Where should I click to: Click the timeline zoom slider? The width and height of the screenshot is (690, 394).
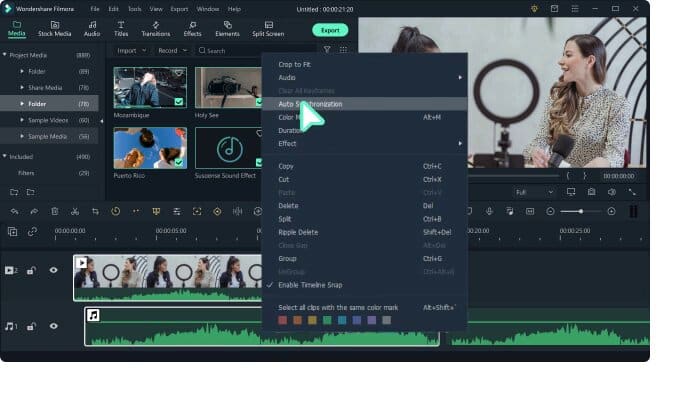tap(580, 212)
